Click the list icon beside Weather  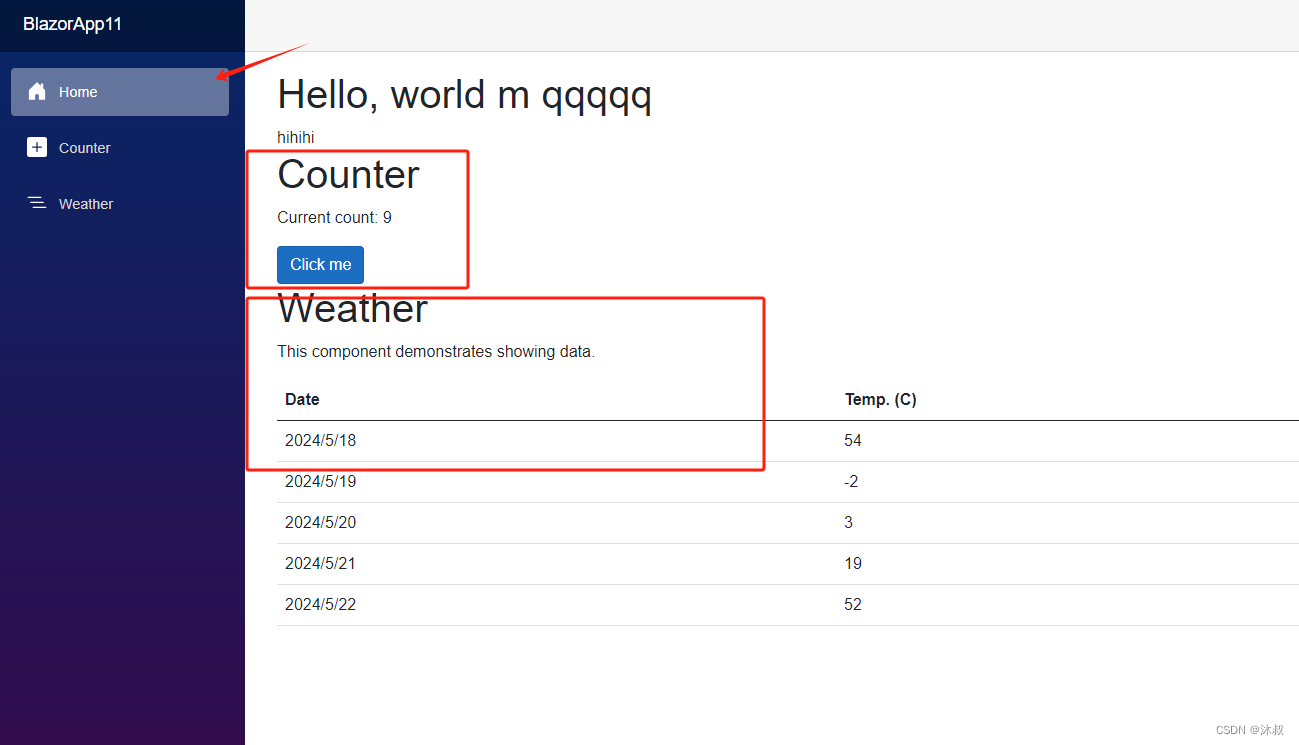[x=37, y=202]
